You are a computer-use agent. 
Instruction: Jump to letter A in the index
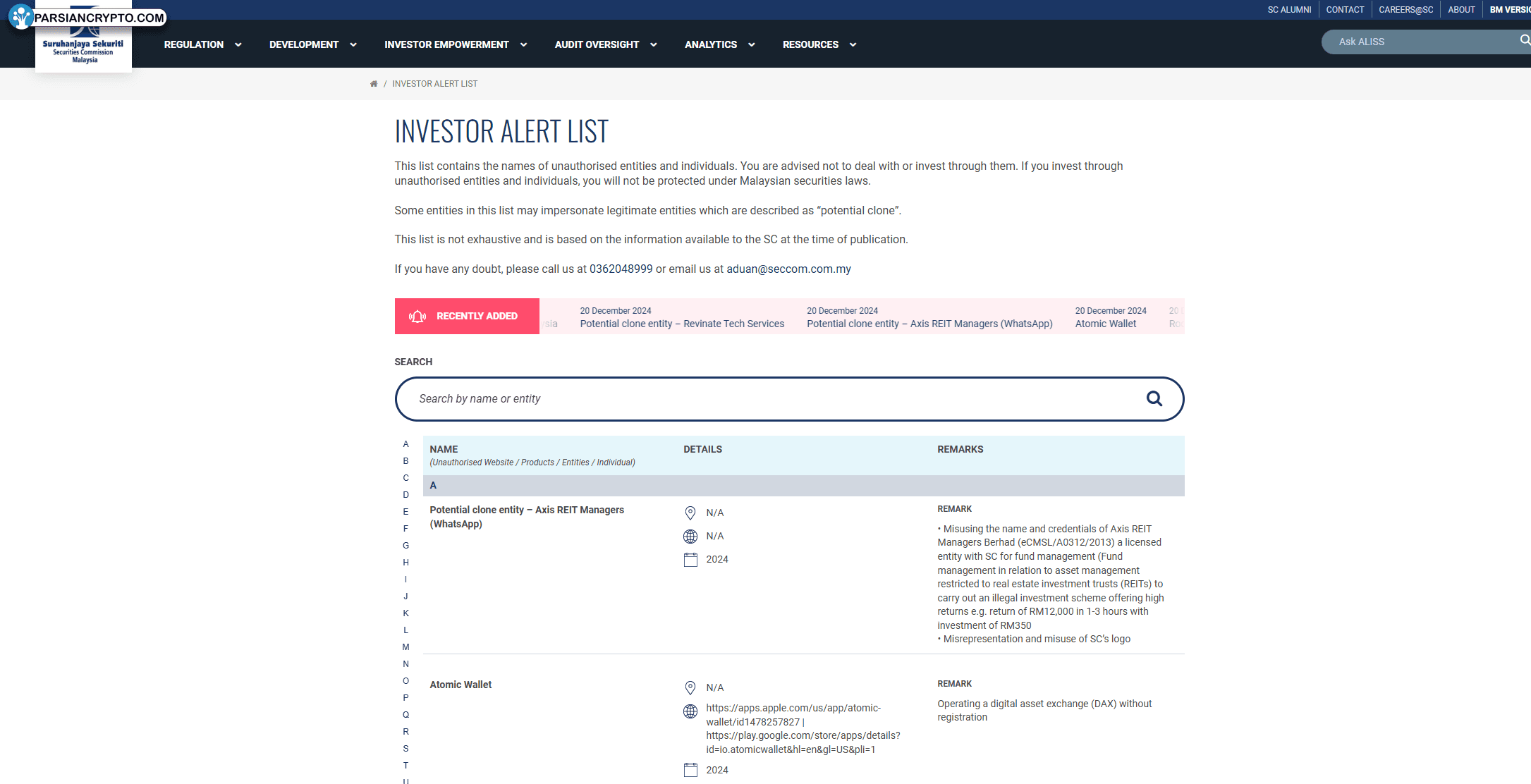(405, 444)
